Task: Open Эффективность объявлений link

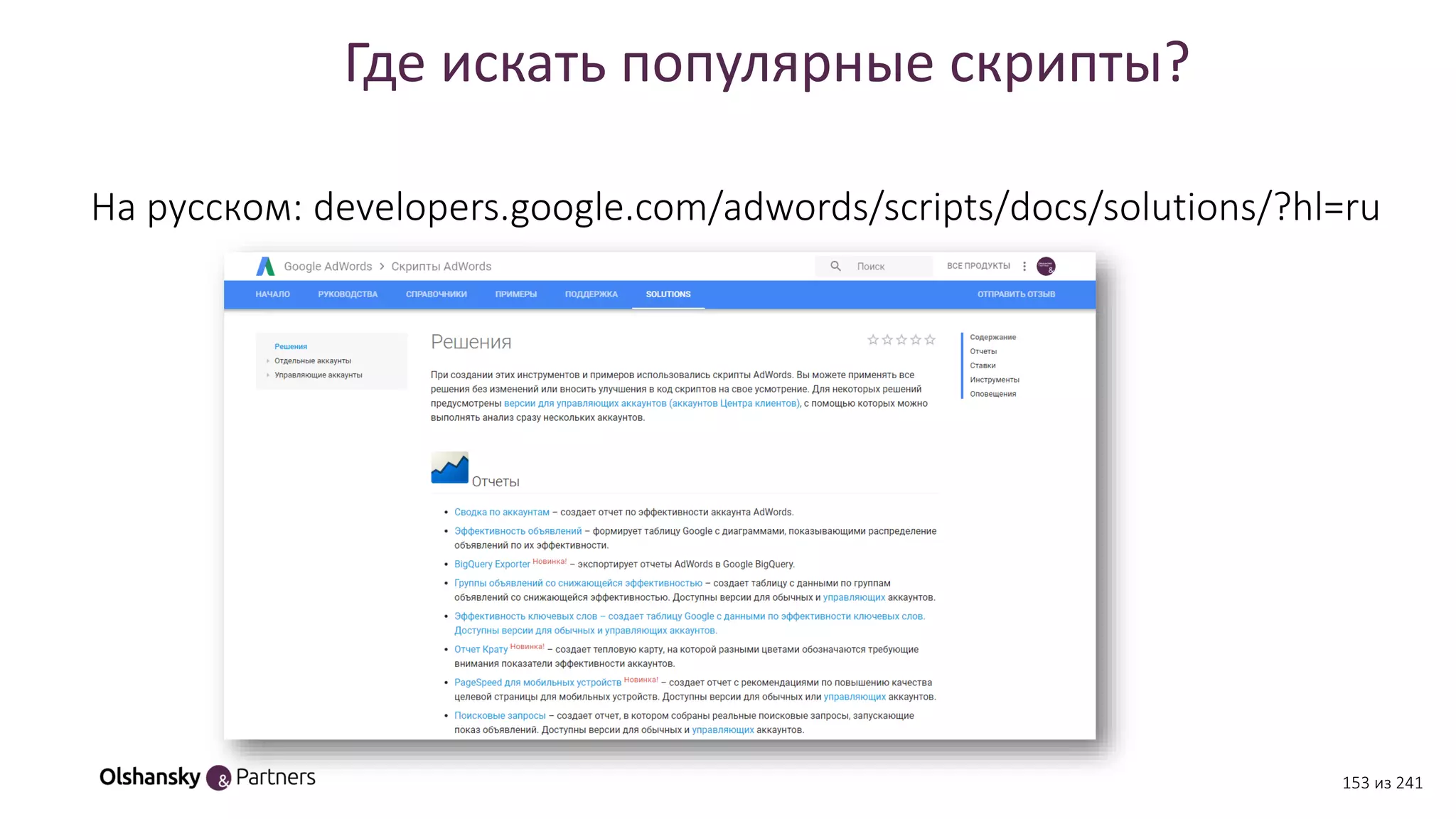Action: [x=518, y=531]
